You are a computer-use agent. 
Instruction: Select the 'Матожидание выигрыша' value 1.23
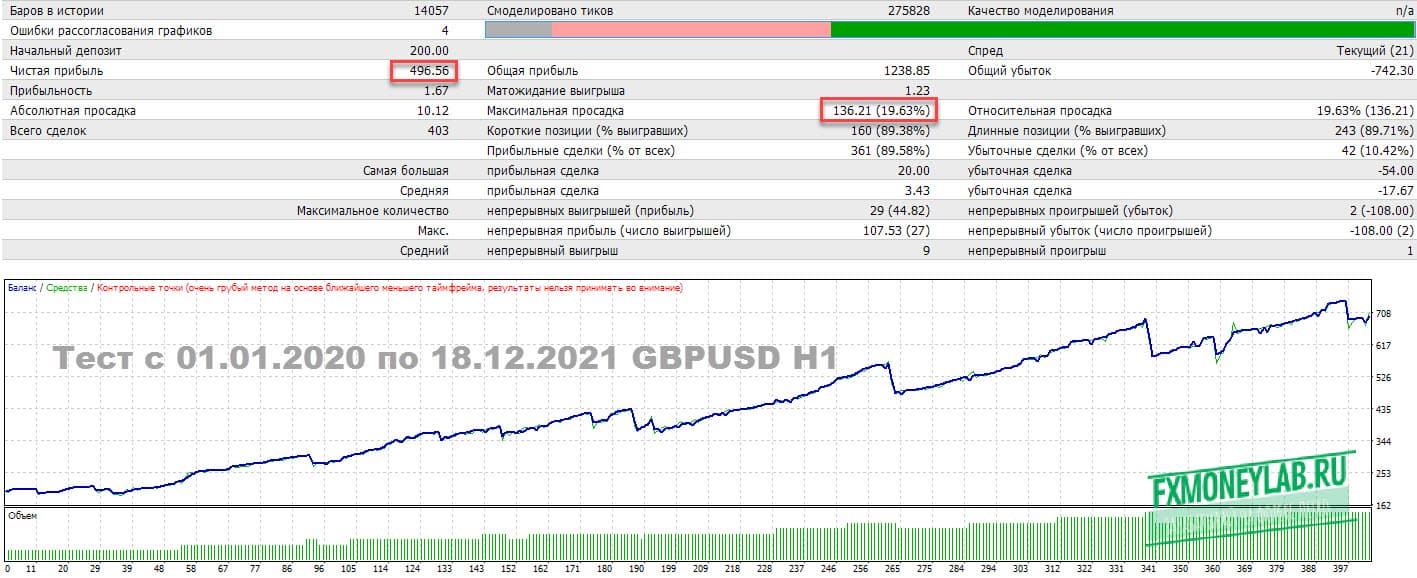(918, 91)
